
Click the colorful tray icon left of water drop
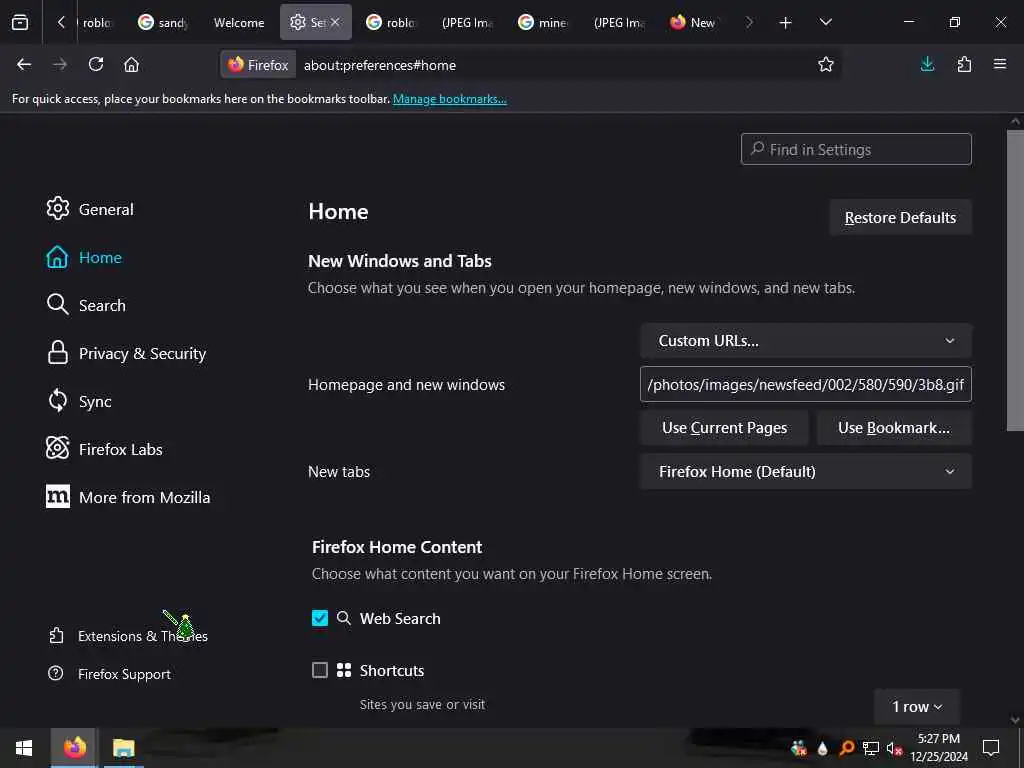(x=799, y=748)
